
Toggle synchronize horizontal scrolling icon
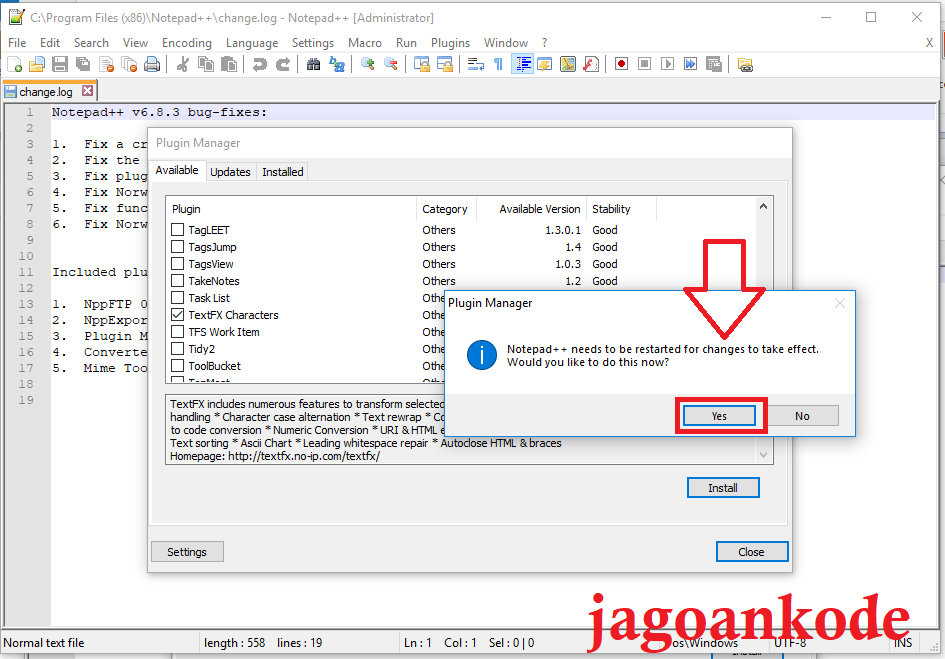pyautogui.click(x=445, y=64)
